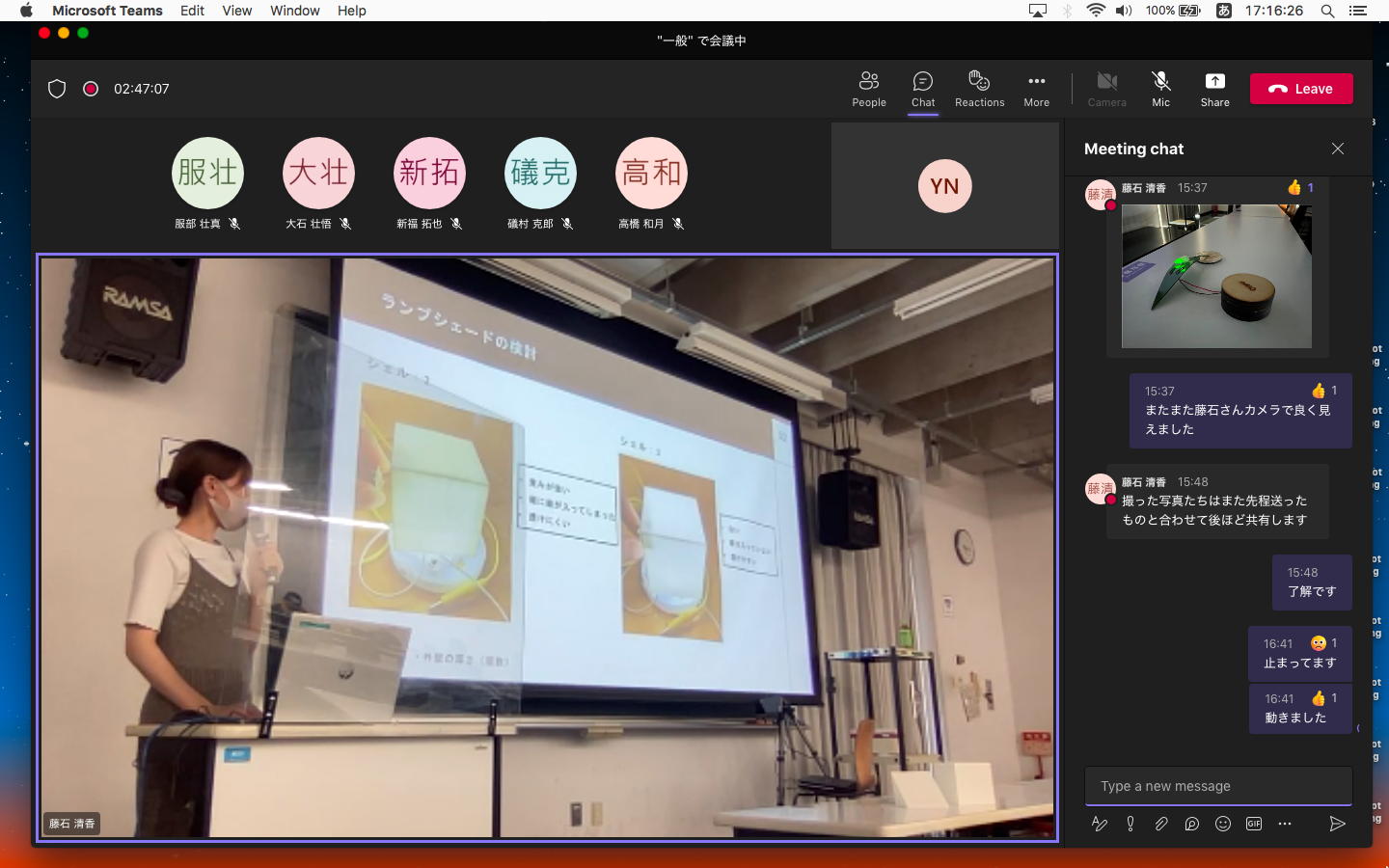Screen dimensions: 1389x868
Task: Focus the Type a new message field
Action: click(x=1218, y=786)
